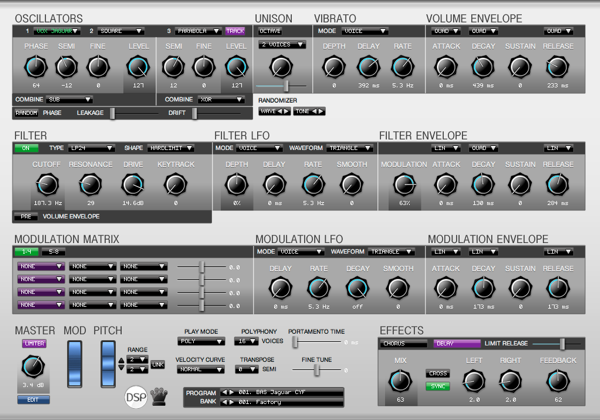Image resolution: width=600 pixels, height=420 pixels.
Task: Click the chess king logo icon
Action: pos(159,397)
